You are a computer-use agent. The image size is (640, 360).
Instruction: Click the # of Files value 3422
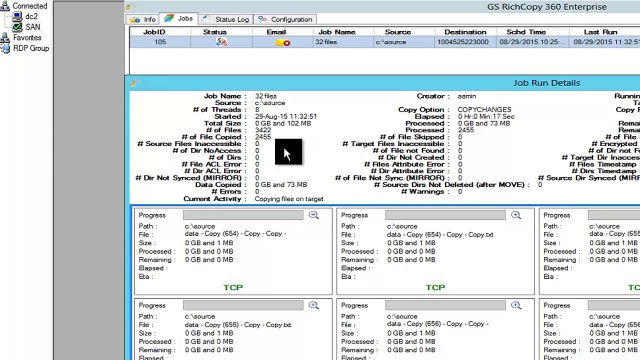[x=263, y=130]
